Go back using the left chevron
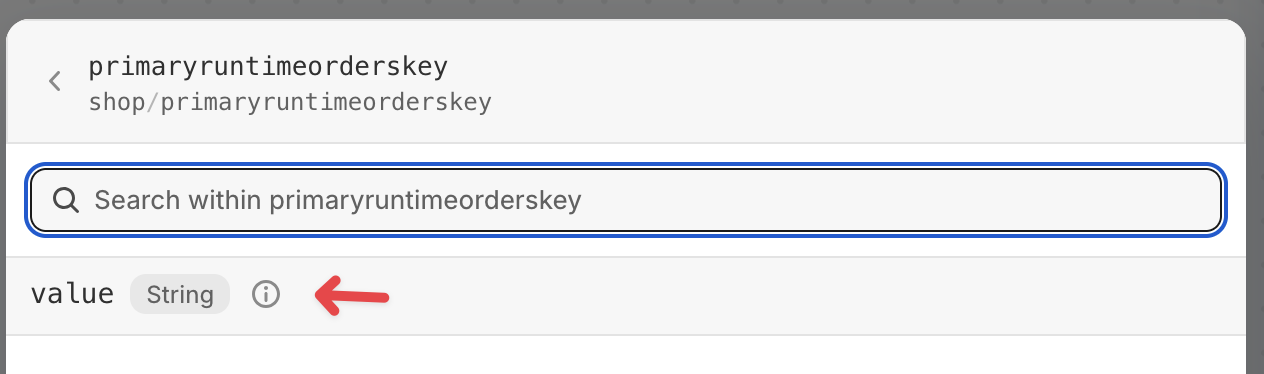Screen dimensions: 1264x374 coord(55,82)
